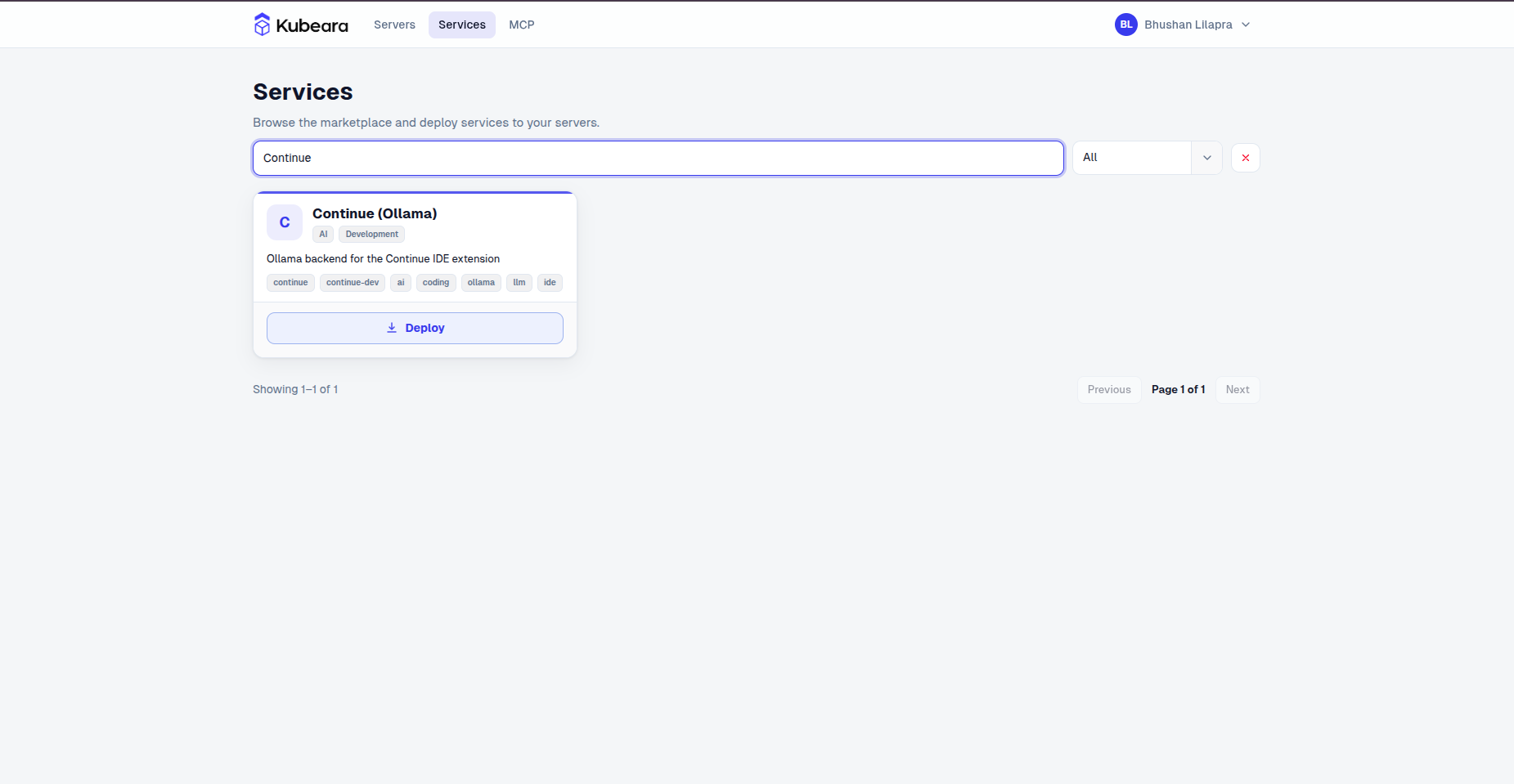Click the Showing 1–1 of 1 text
Image resolution: width=1514 pixels, height=784 pixels.
295,390
